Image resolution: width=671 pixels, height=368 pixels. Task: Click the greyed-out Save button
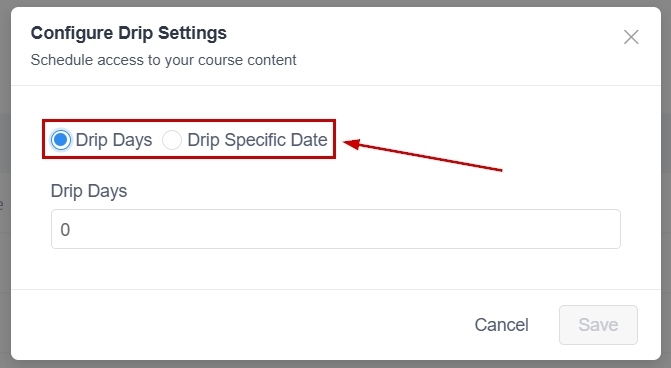point(598,325)
